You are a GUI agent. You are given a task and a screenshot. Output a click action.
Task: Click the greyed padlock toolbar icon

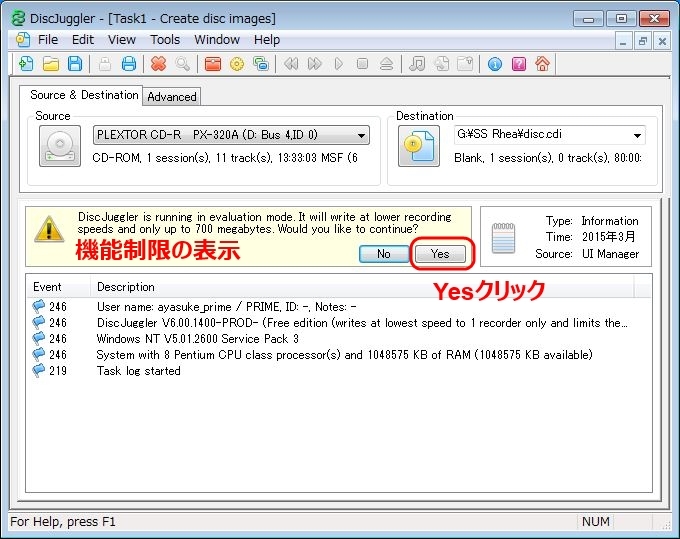point(105,64)
